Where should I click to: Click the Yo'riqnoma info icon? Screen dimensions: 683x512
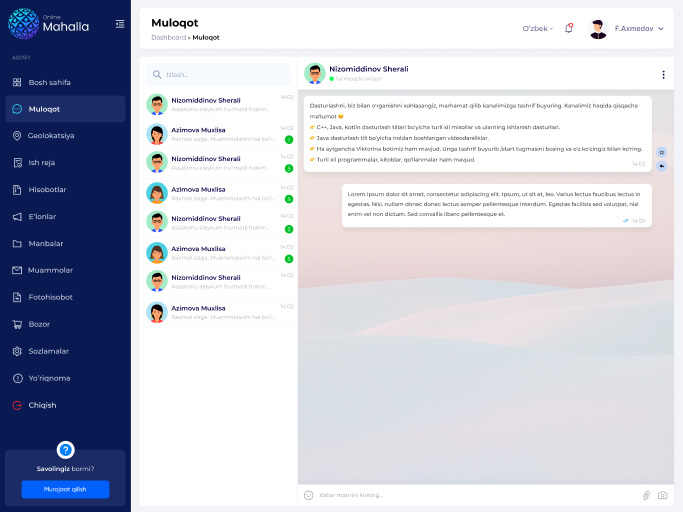point(17,378)
